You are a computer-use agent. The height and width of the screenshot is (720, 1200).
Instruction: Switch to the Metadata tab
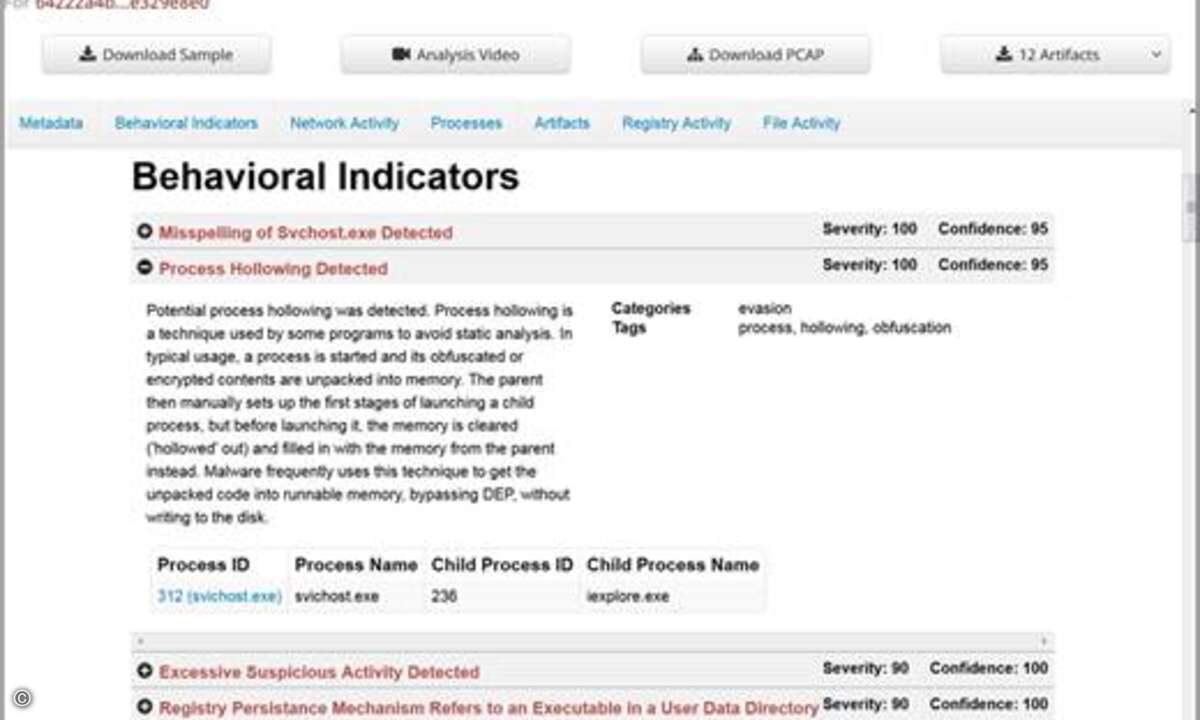[x=51, y=123]
